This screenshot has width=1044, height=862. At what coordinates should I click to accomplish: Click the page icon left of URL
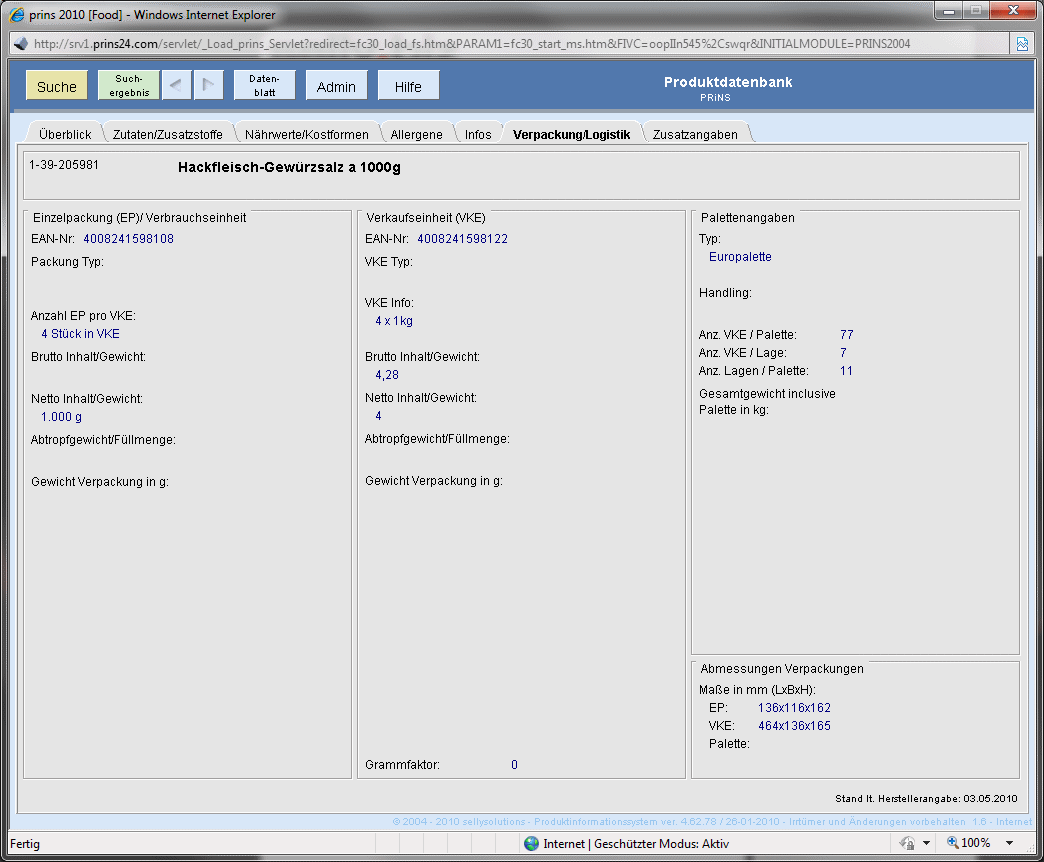click(19, 44)
